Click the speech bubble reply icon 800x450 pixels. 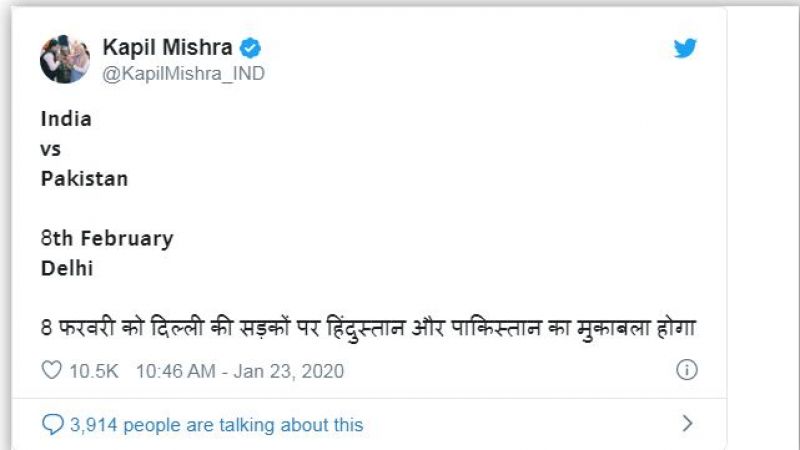click(52, 425)
